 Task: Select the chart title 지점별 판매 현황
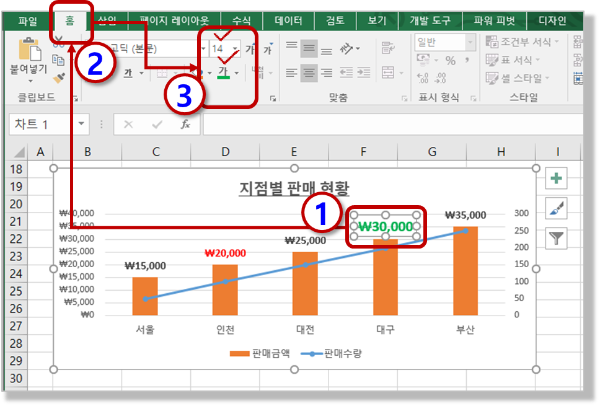click(x=294, y=188)
